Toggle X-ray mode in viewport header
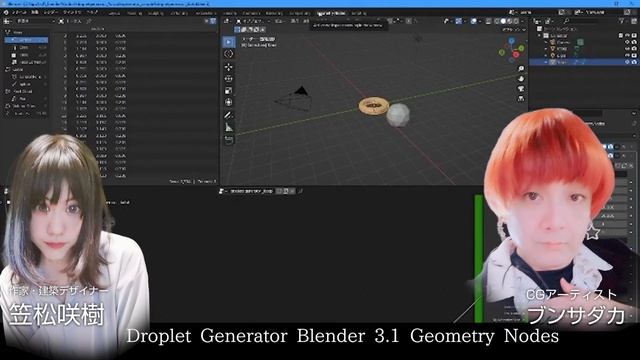Viewport: 640px width, 360px height. [x=488, y=21]
